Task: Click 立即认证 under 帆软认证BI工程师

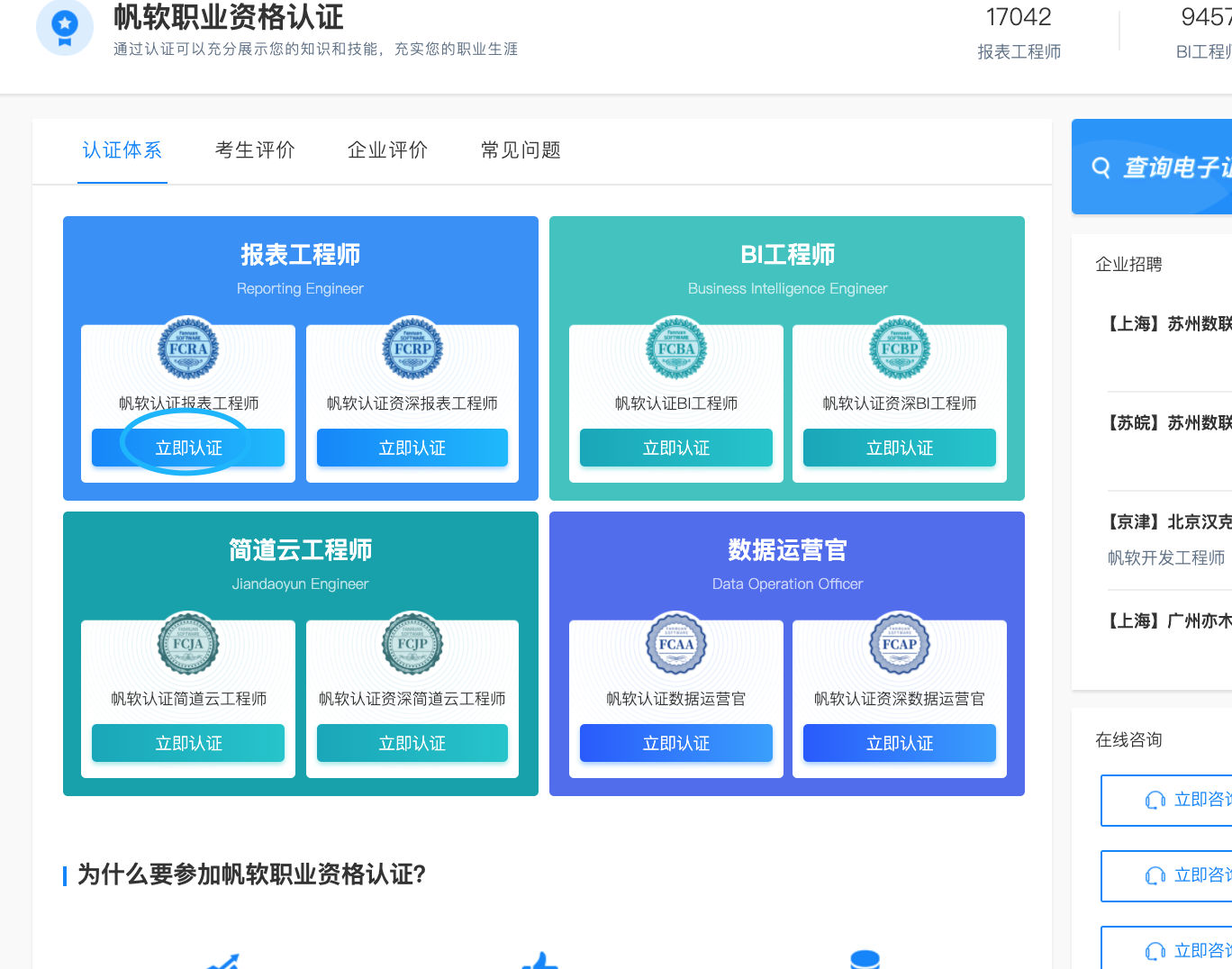Action: pos(676,448)
